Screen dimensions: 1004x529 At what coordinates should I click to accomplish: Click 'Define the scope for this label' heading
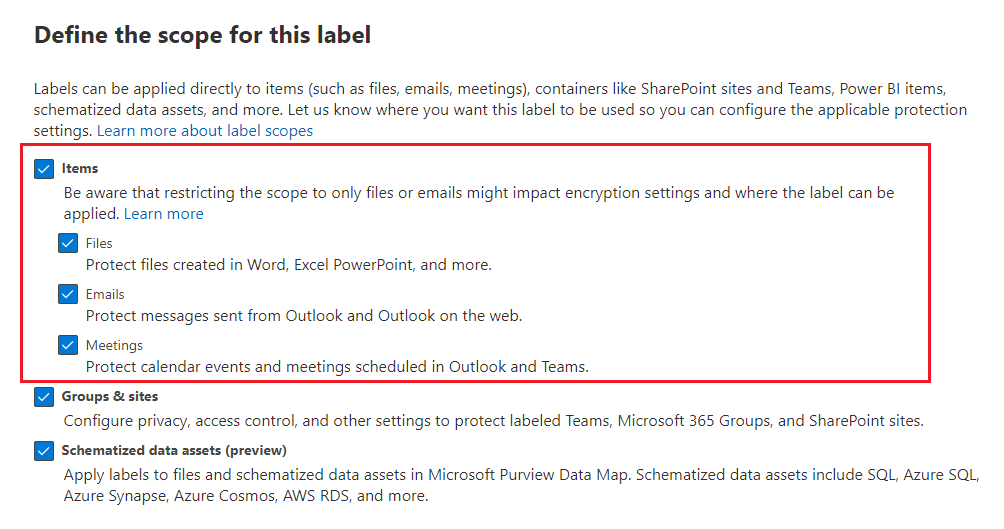202,36
